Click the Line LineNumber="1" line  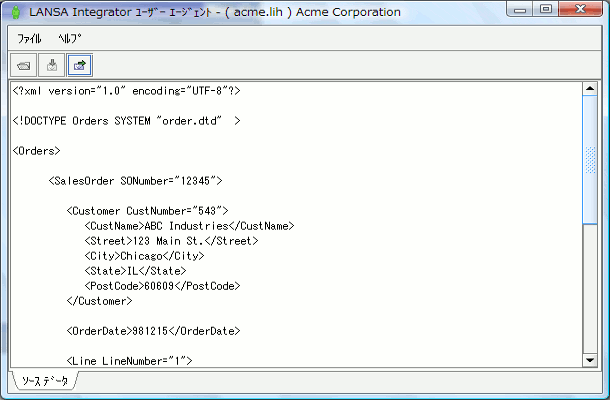click(130, 361)
